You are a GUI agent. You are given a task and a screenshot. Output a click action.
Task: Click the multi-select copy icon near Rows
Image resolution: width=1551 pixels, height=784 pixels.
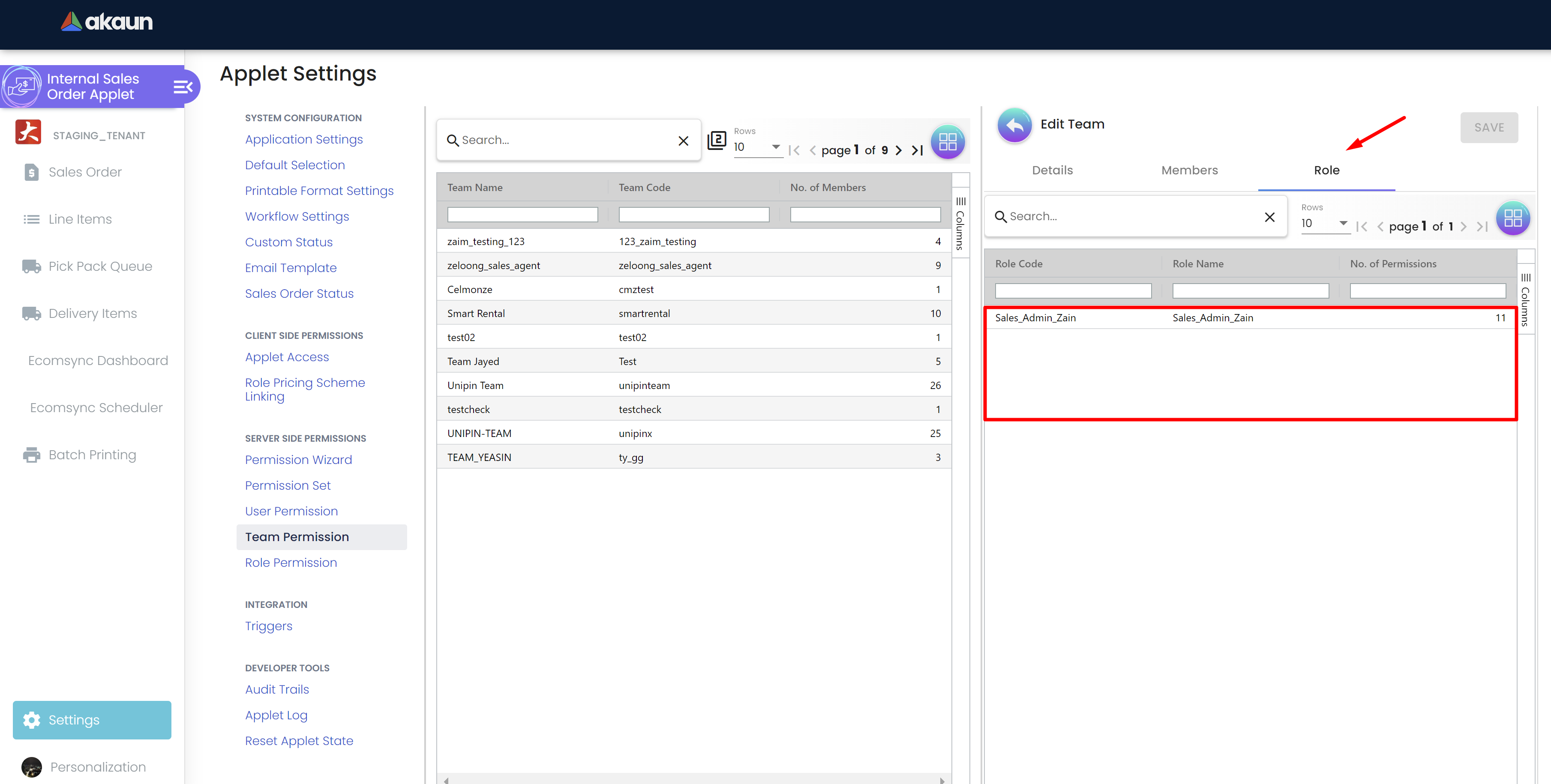point(717,140)
